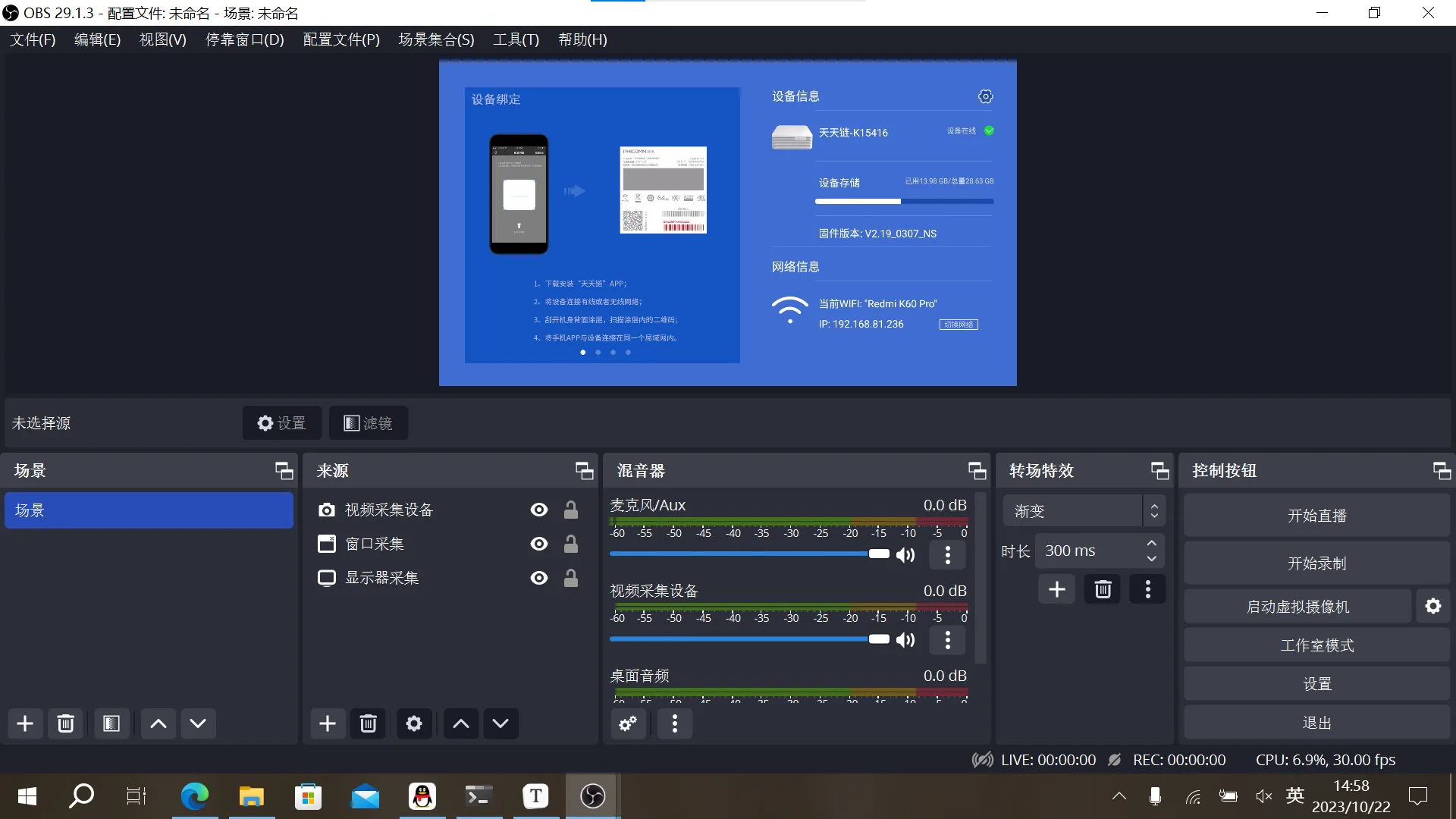Open scene filters icon in Scenes panel
Viewport: 1456px width, 819px height.
(x=111, y=723)
